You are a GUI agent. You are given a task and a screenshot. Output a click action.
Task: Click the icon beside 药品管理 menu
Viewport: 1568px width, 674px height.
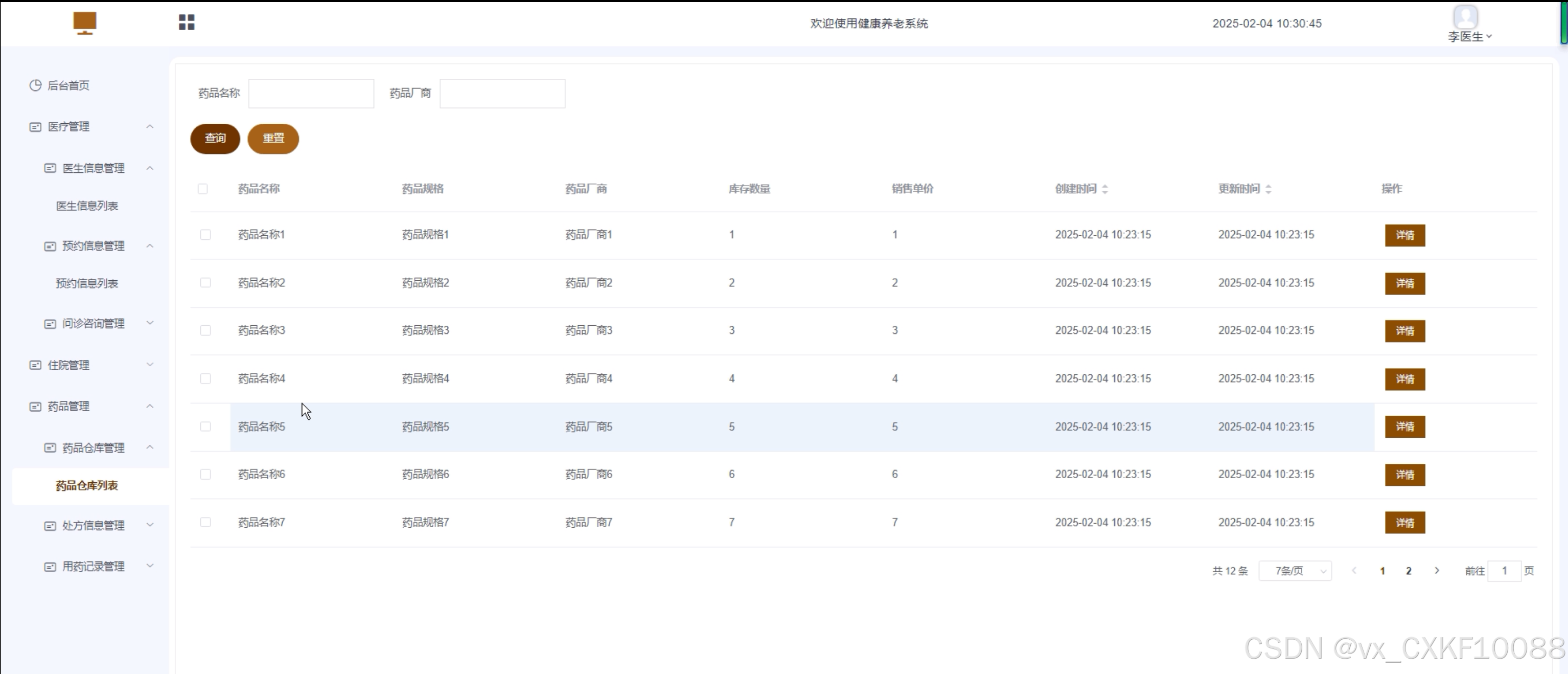pyautogui.click(x=35, y=406)
